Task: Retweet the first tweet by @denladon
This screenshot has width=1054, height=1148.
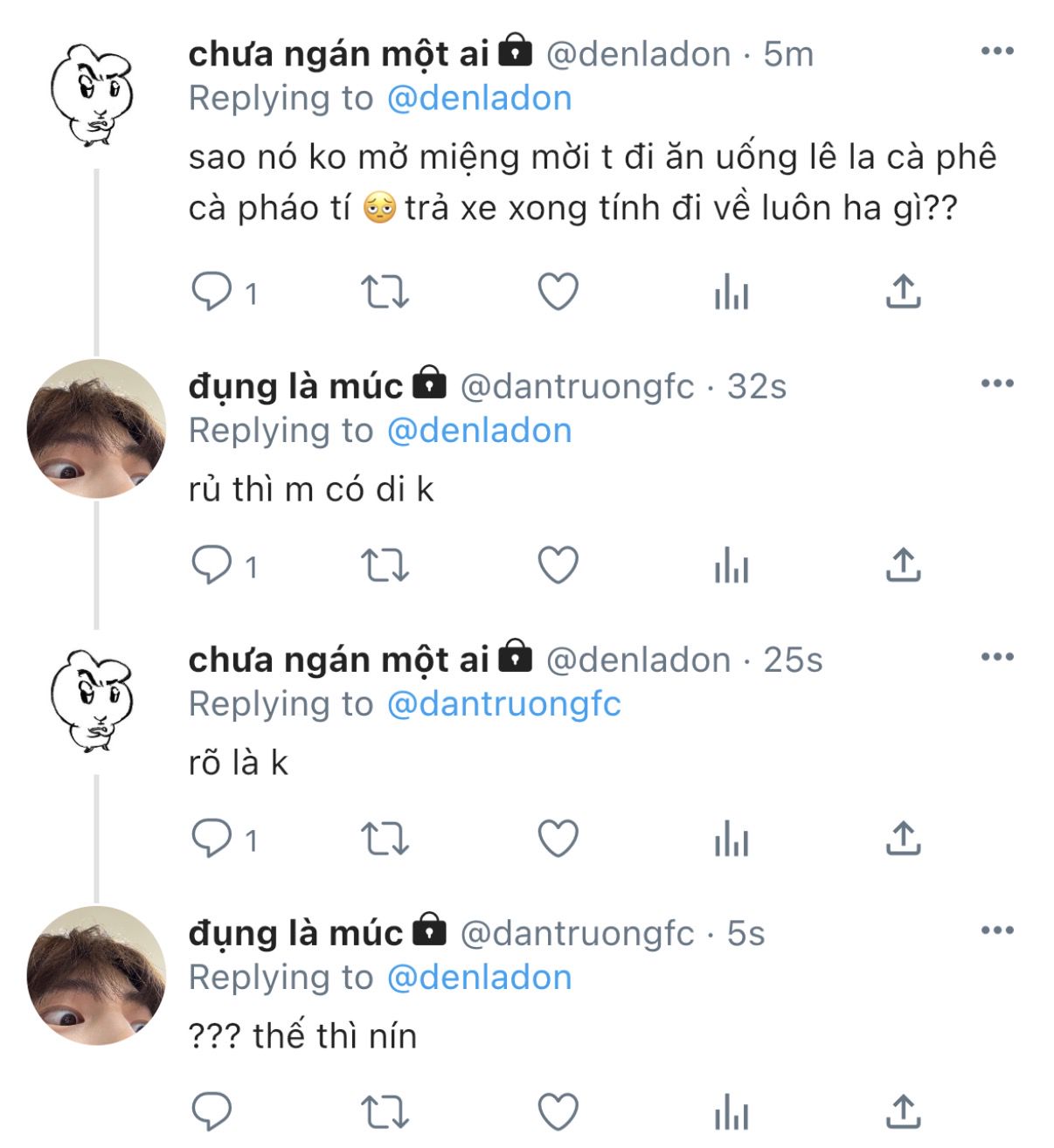Action: (385, 292)
